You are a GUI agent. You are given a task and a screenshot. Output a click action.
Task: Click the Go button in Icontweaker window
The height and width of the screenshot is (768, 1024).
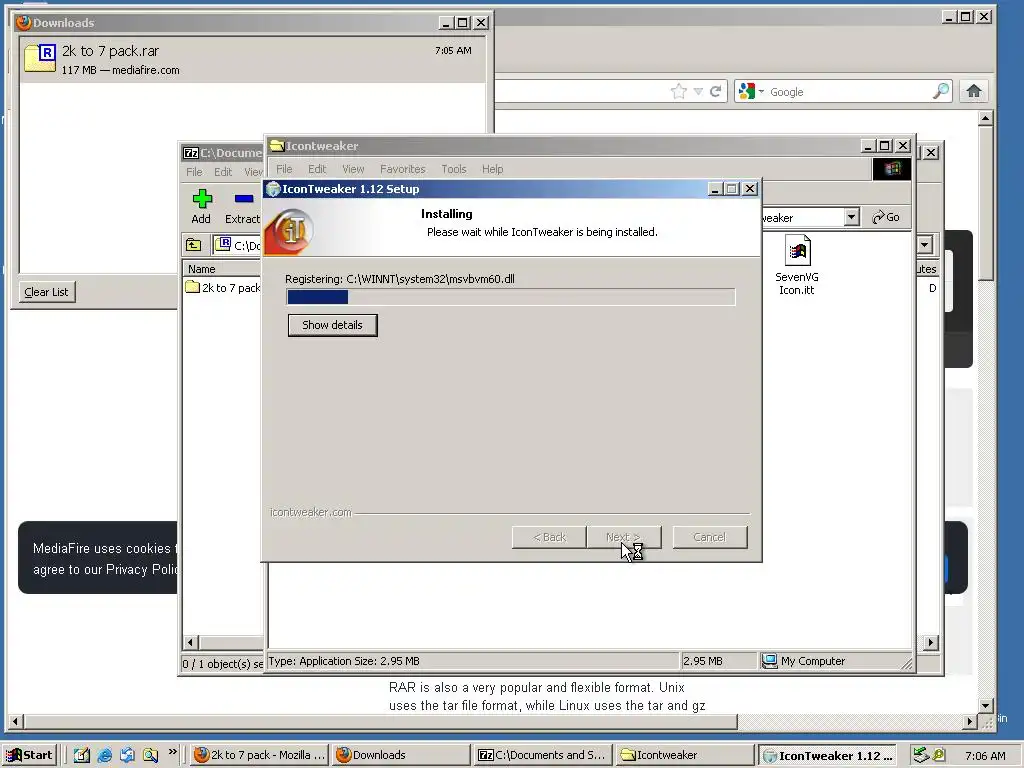pyautogui.click(x=886, y=217)
